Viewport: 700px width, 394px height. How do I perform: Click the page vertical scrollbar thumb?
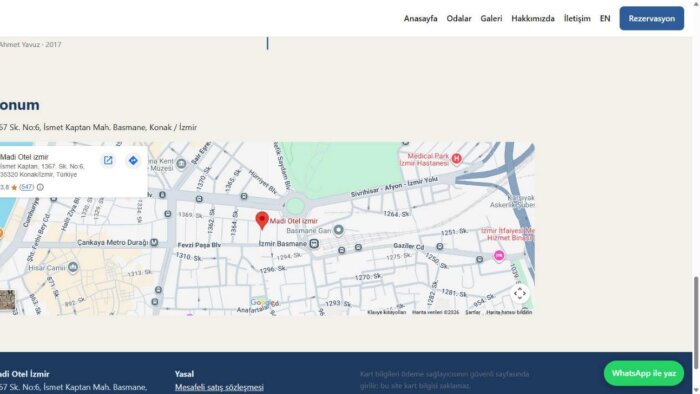tap(696, 322)
